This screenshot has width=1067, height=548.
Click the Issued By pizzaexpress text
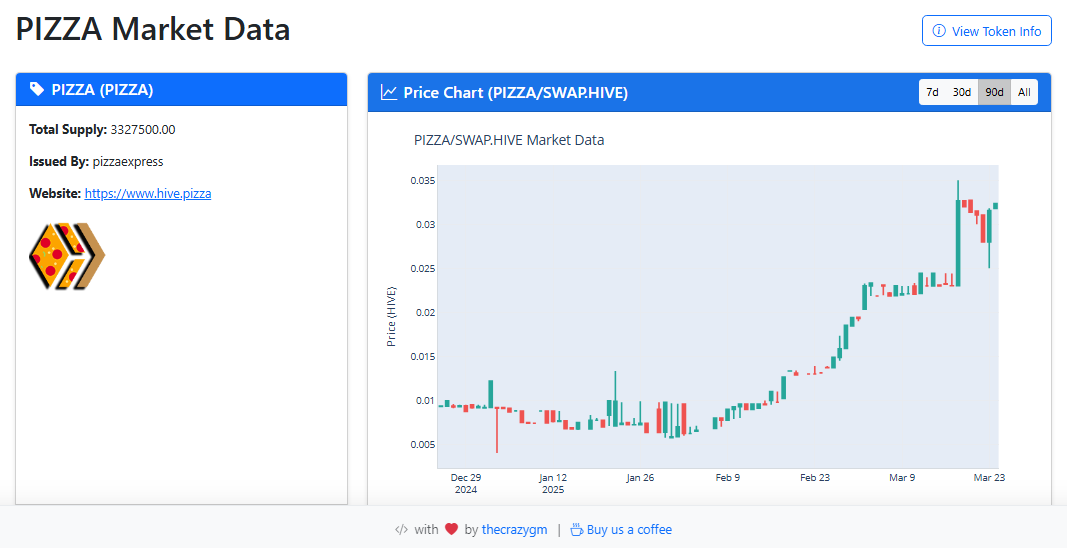click(96, 161)
